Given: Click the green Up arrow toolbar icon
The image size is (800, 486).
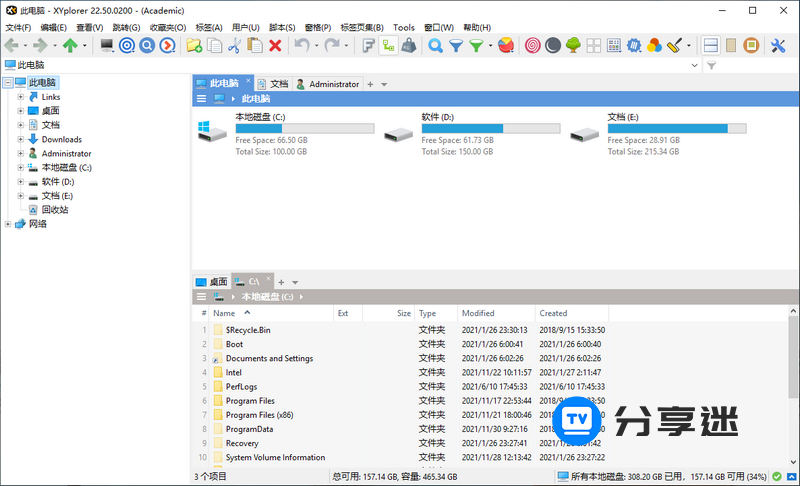Looking at the screenshot, I should (x=69, y=45).
